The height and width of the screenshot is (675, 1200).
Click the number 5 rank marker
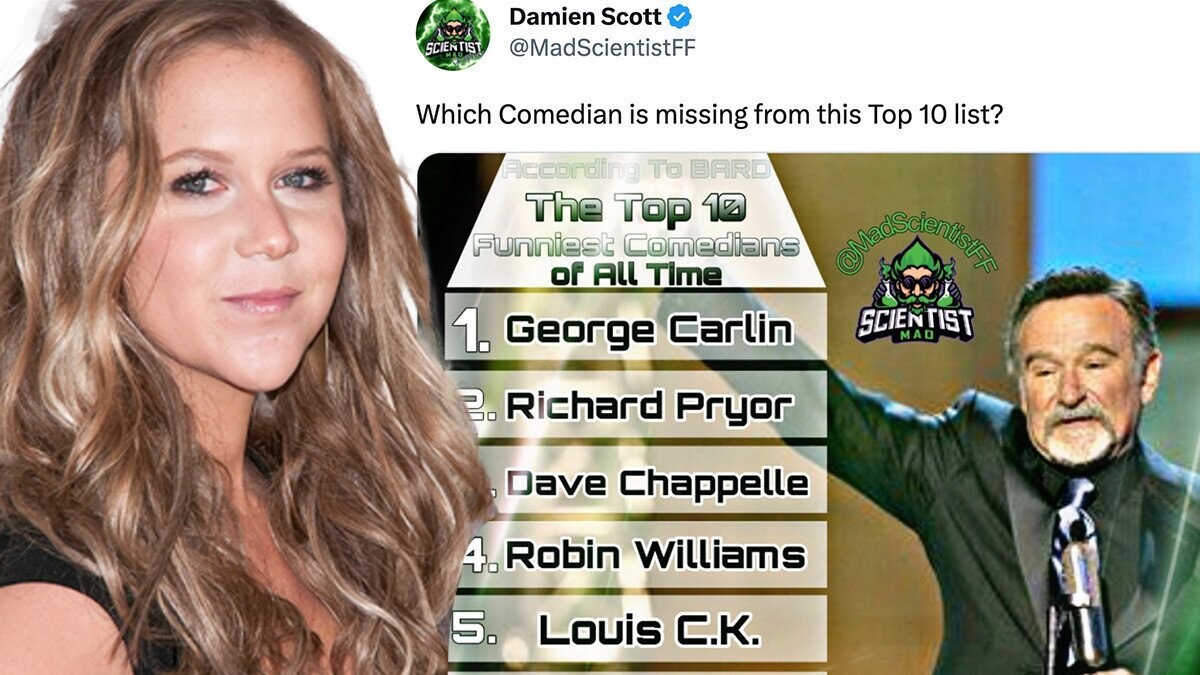point(469,629)
